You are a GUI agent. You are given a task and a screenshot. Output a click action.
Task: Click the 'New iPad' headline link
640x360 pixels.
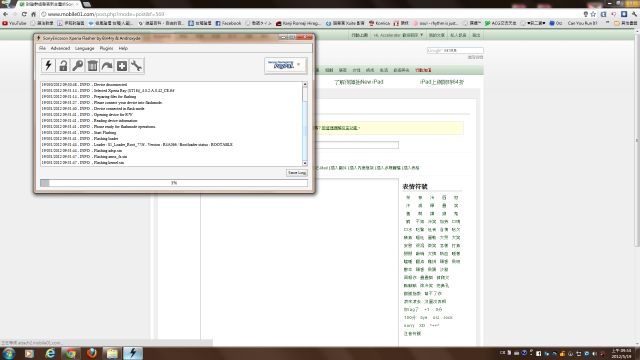click(x=359, y=82)
